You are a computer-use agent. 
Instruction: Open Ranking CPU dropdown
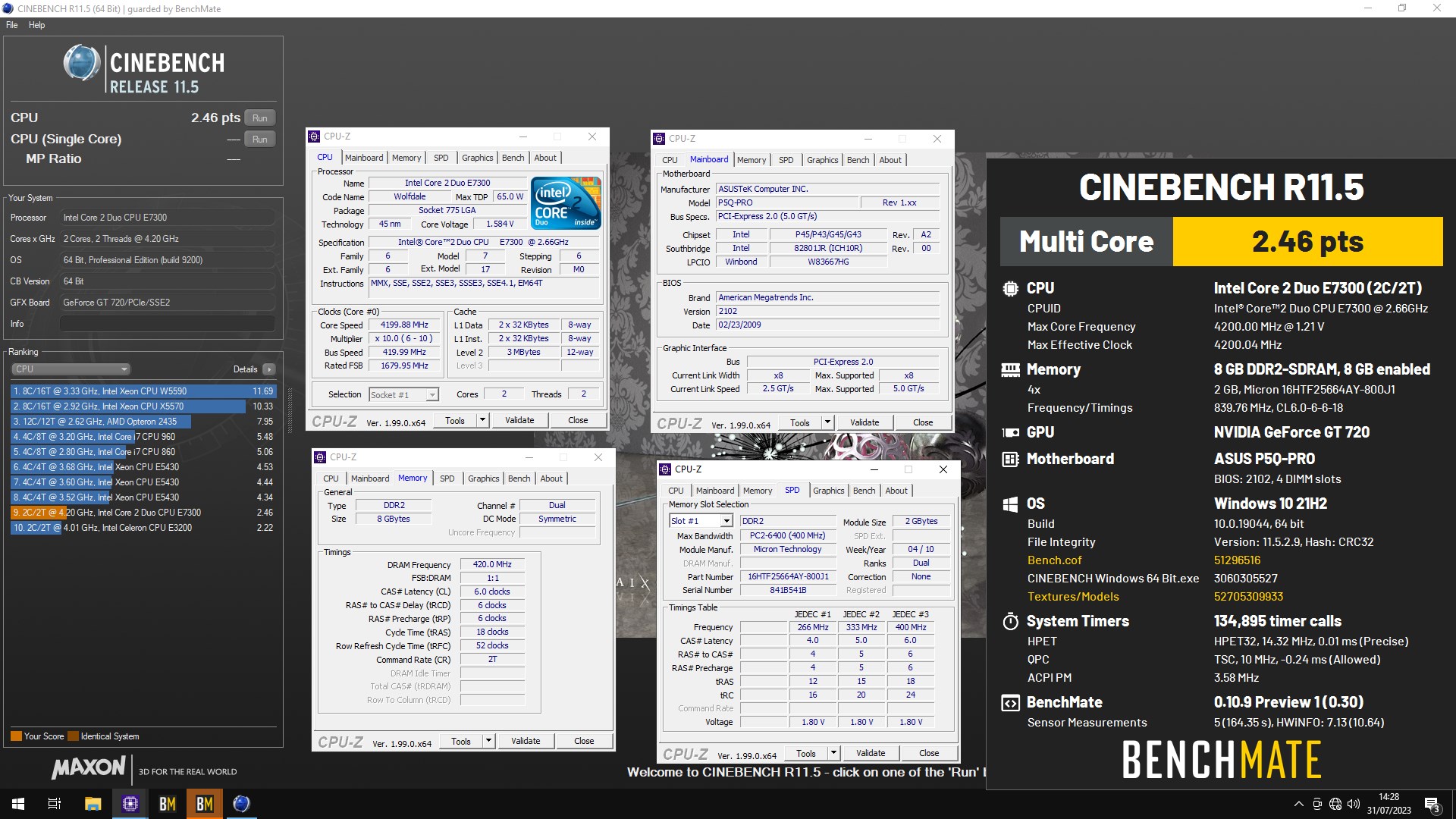pyautogui.click(x=71, y=369)
